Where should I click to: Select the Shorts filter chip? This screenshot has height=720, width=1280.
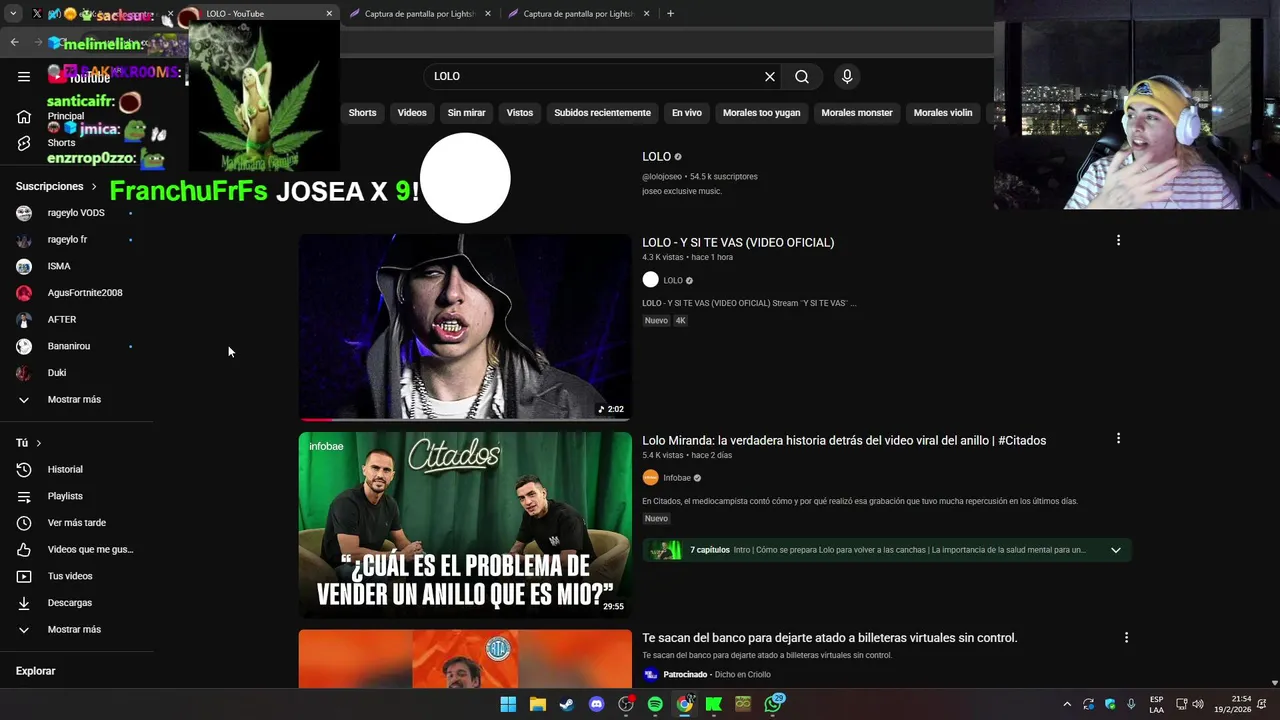pyautogui.click(x=362, y=113)
